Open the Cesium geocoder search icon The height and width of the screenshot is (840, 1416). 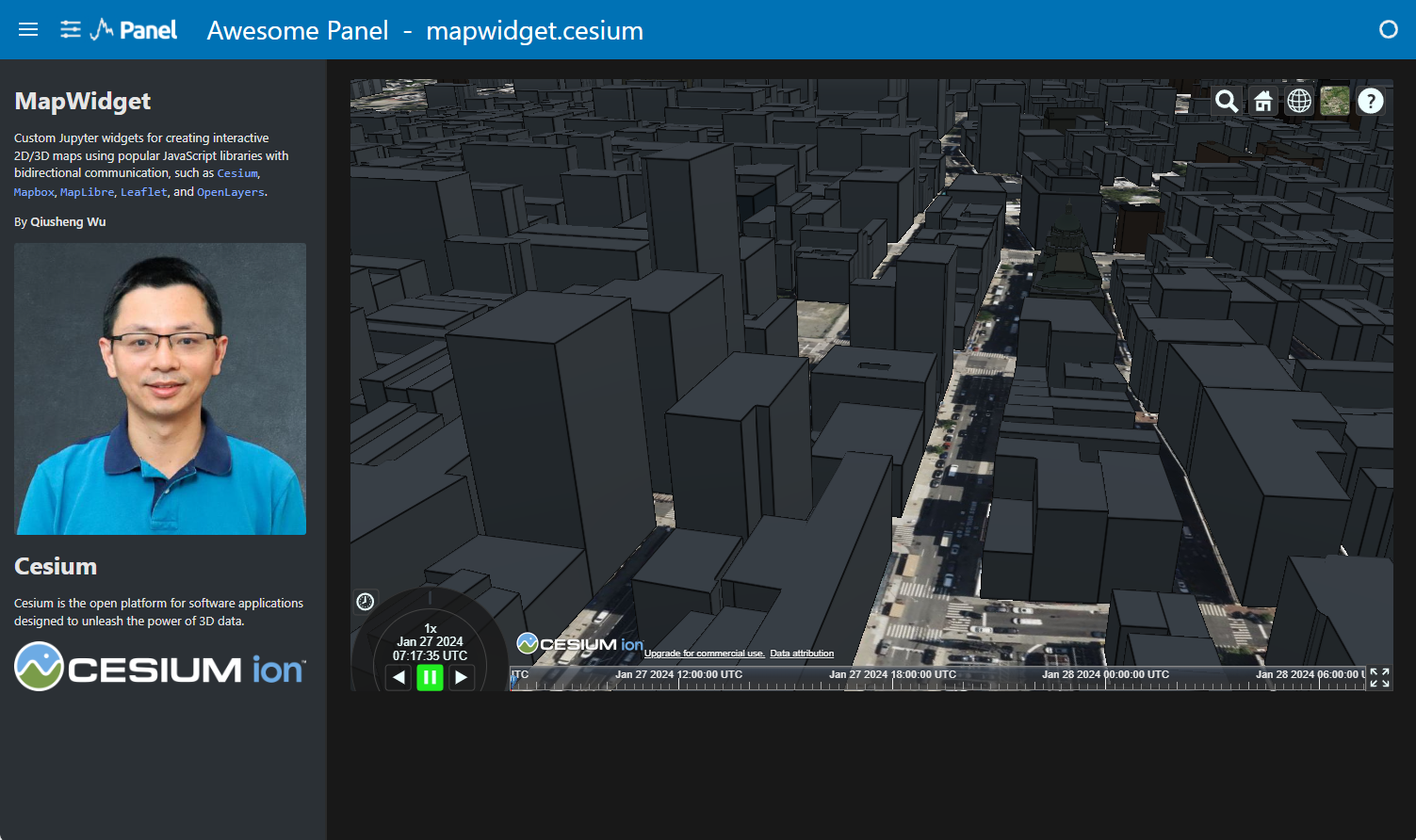[1226, 101]
